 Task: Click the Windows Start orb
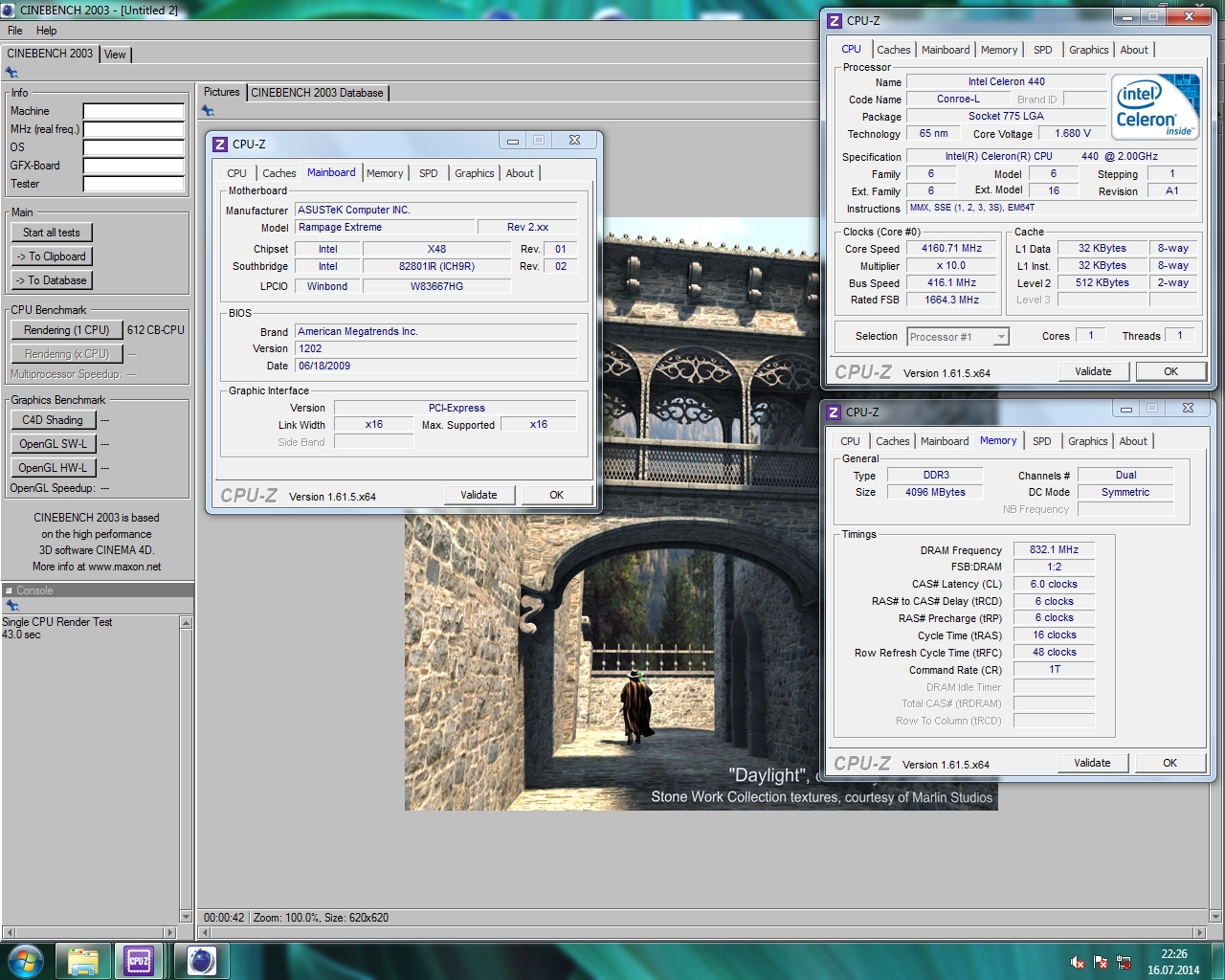click(x=25, y=960)
